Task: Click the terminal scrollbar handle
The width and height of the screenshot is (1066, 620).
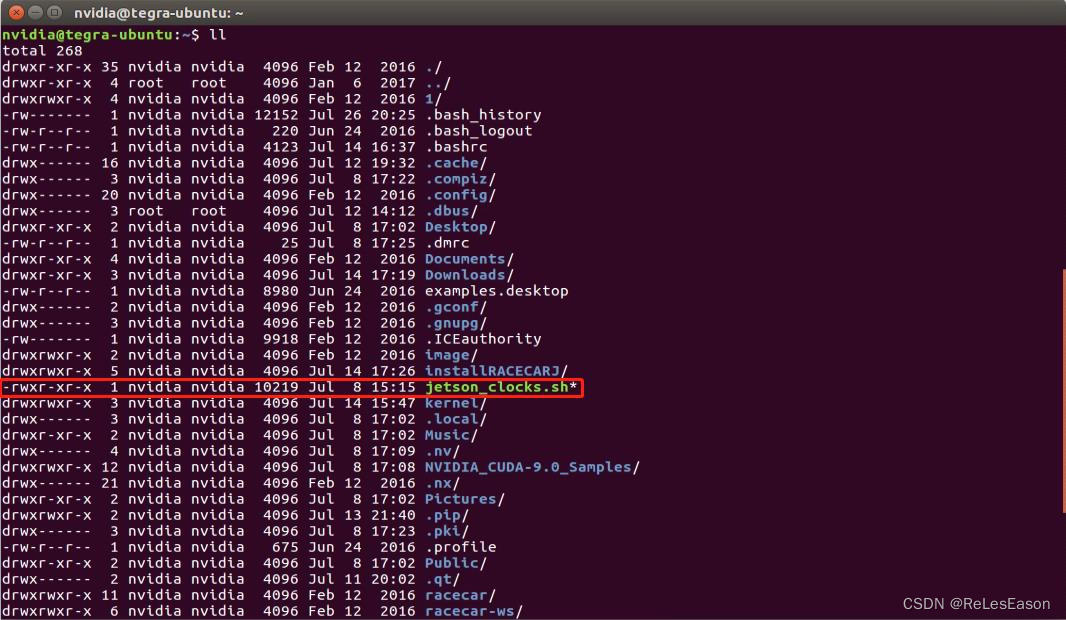Action: tap(1063, 391)
